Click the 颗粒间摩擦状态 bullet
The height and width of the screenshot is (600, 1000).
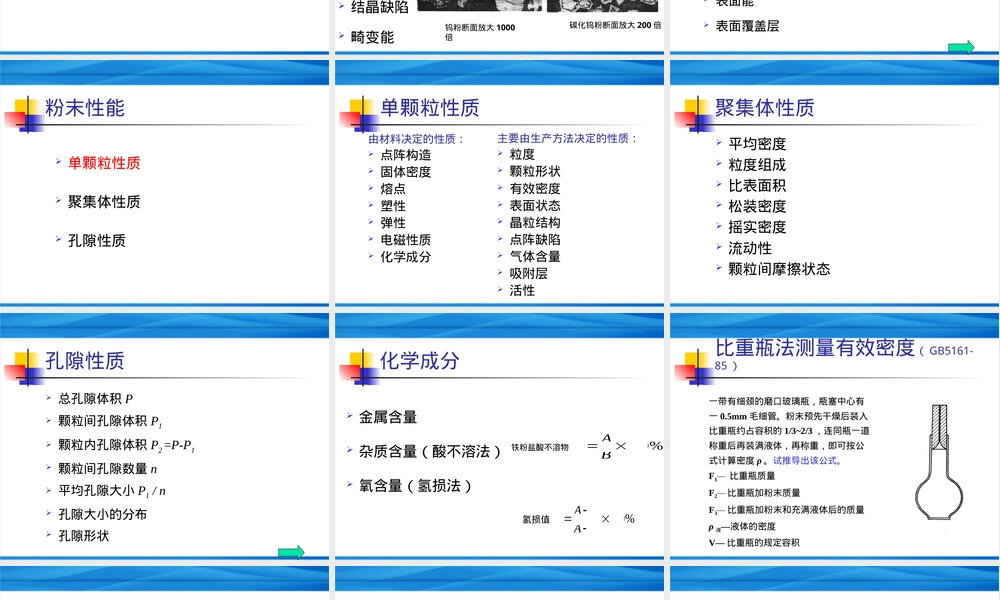click(x=779, y=269)
